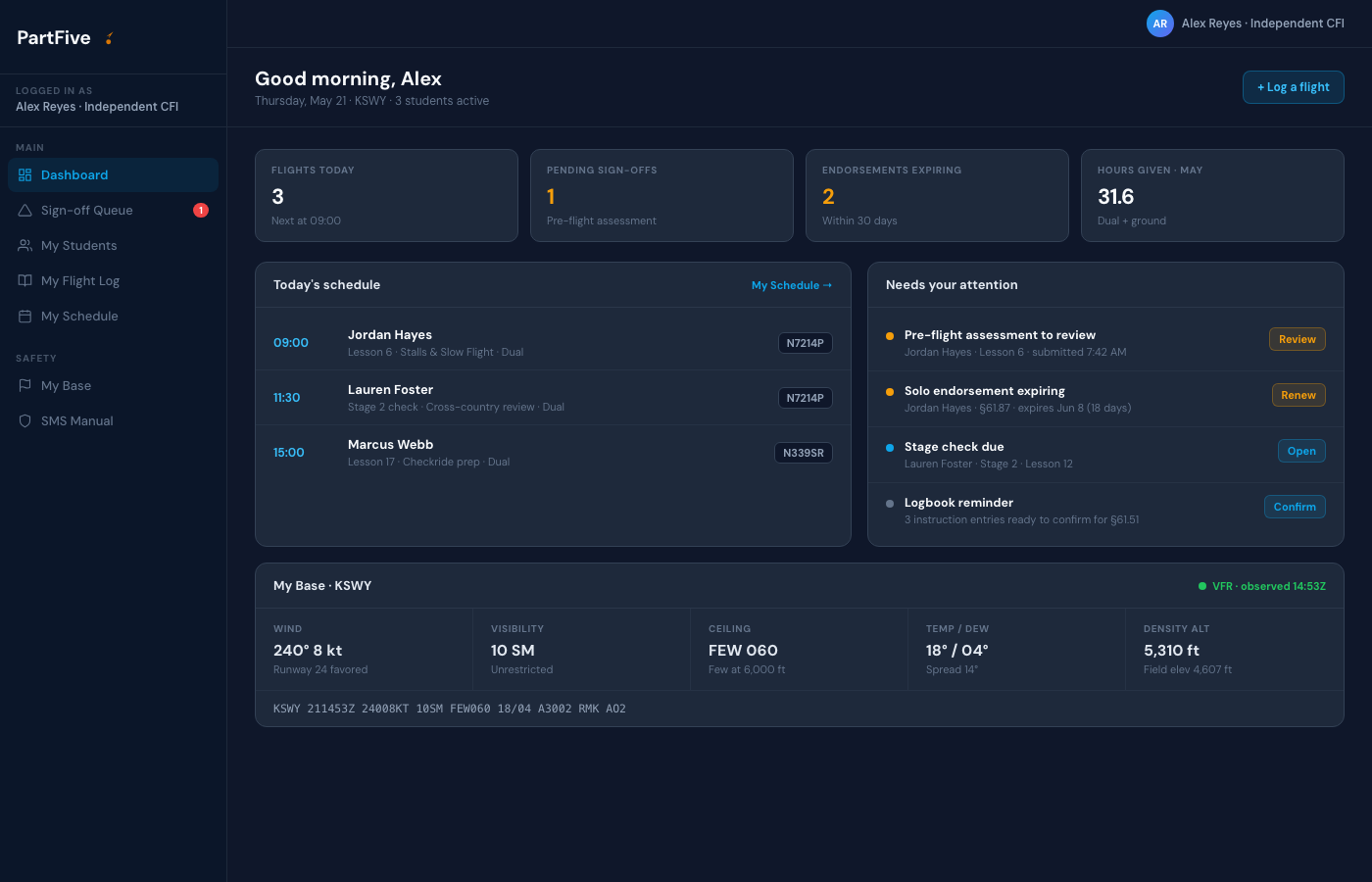Click the My Schedule calendar icon
Screen dimensions: 1372x882
(x=25, y=317)
